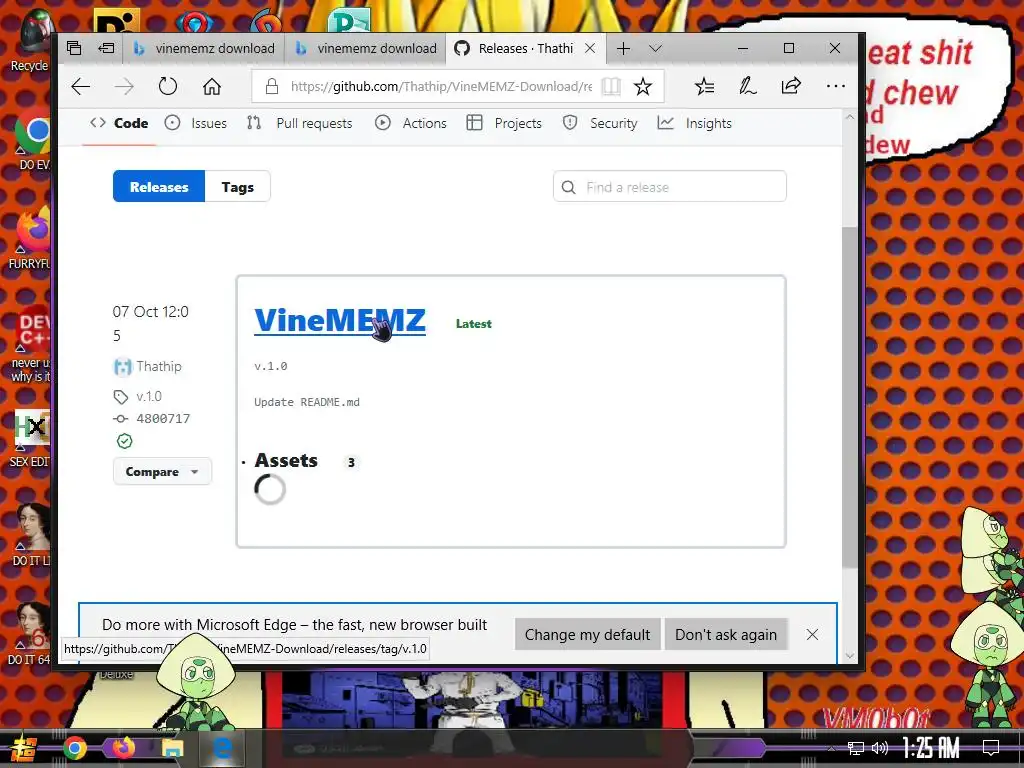Click the Edge taskbar icon
Screen dimensions: 1024x768
click(x=222, y=748)
